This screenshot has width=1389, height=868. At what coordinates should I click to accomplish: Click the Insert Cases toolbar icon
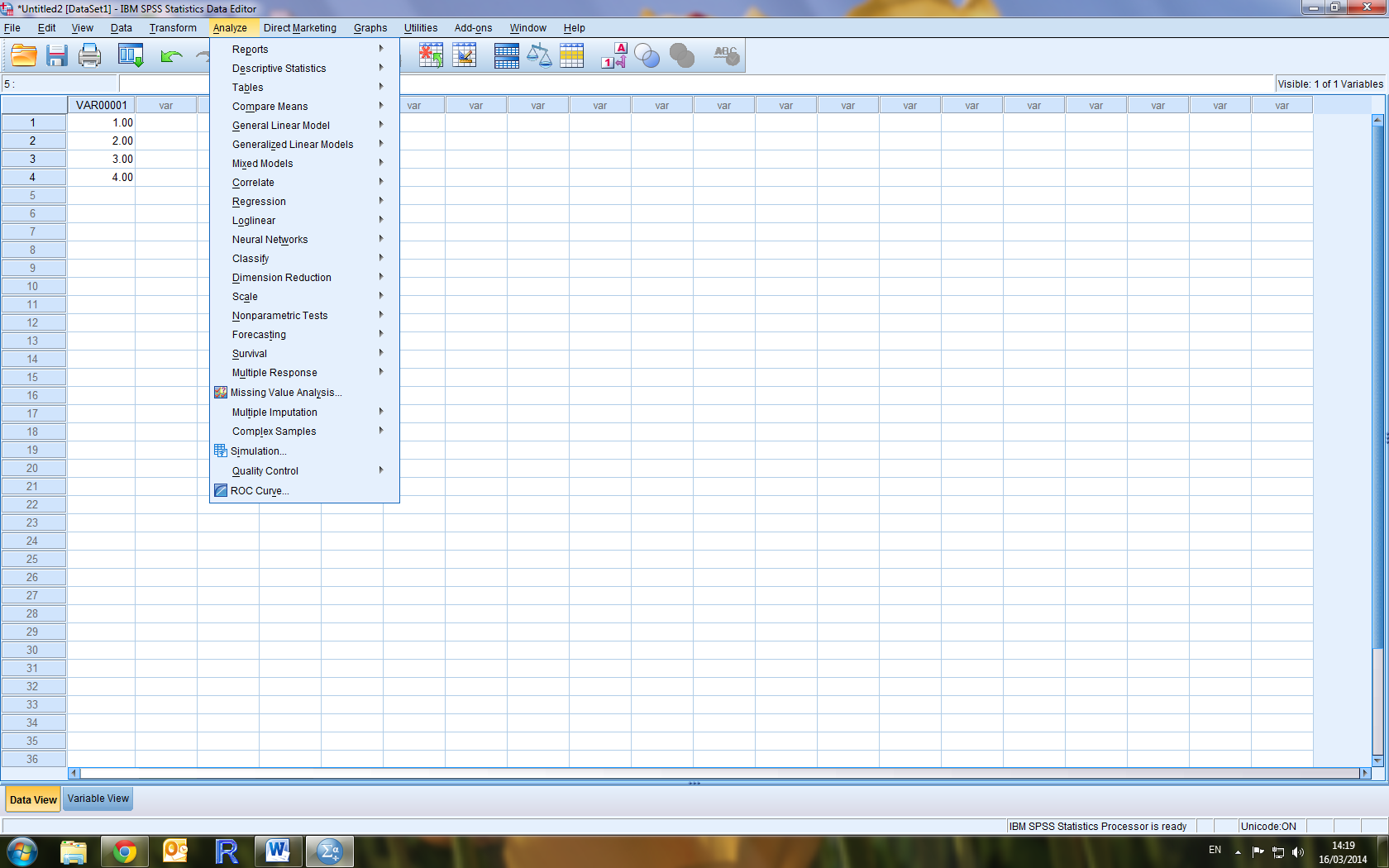(431, 55)
